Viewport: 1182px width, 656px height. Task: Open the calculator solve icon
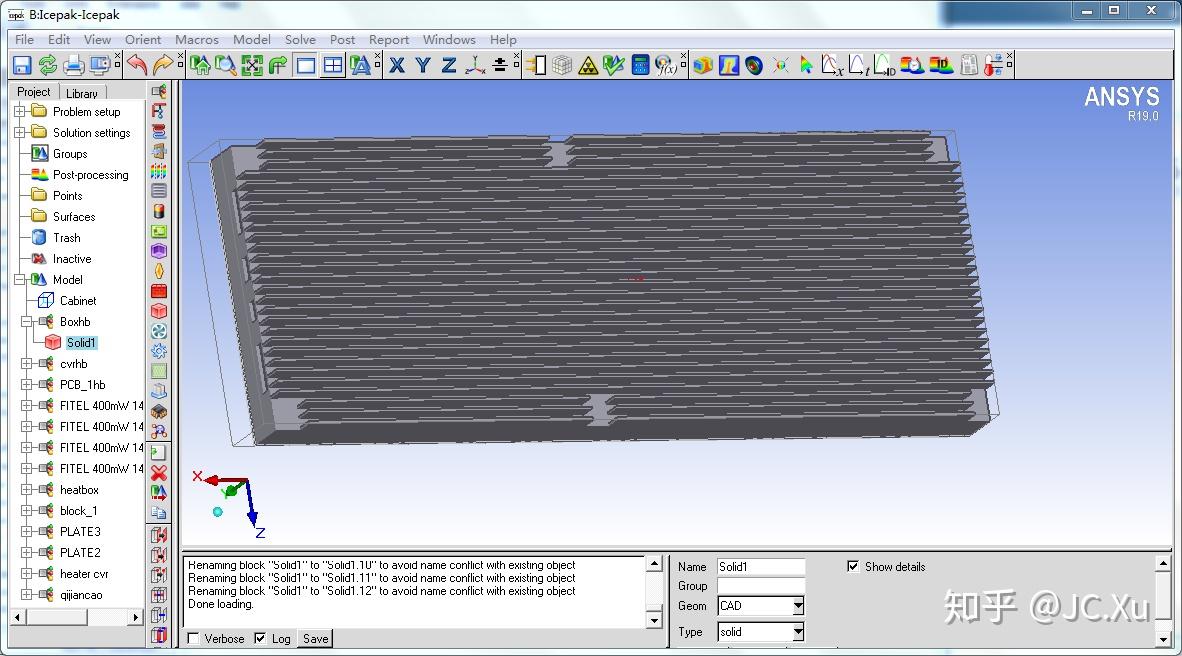point(640,65)
